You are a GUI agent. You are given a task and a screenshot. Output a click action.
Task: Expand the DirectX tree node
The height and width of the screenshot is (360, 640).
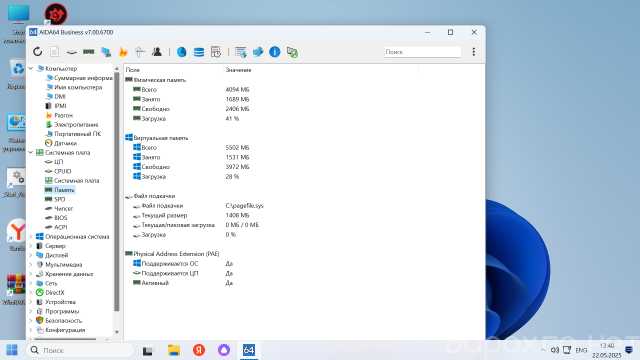(31, 293)
